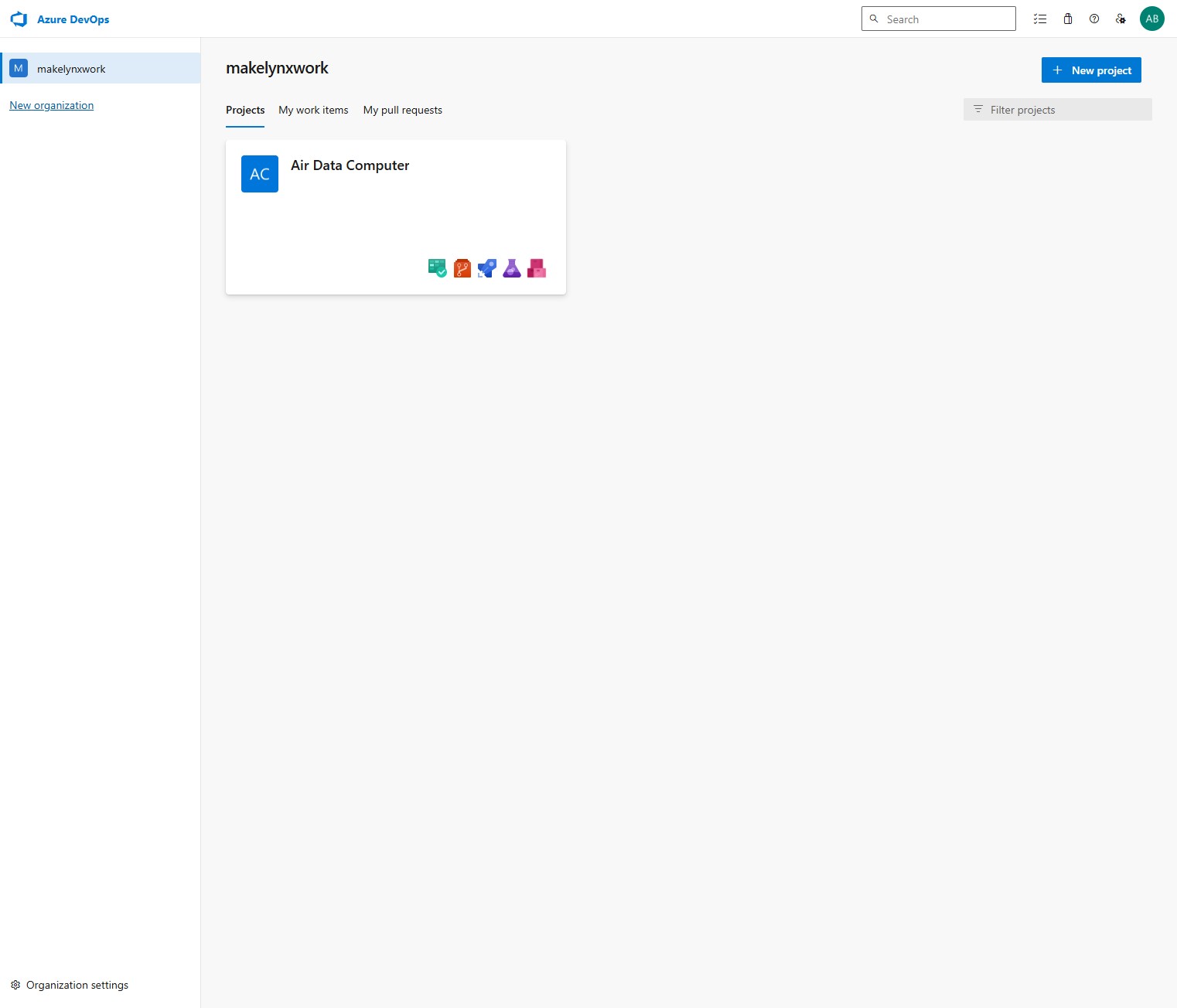Open the Air Data Computer project title
Image resolution: width=1177 pixels, height=1008 pixels.
click(x=350, y=165)
